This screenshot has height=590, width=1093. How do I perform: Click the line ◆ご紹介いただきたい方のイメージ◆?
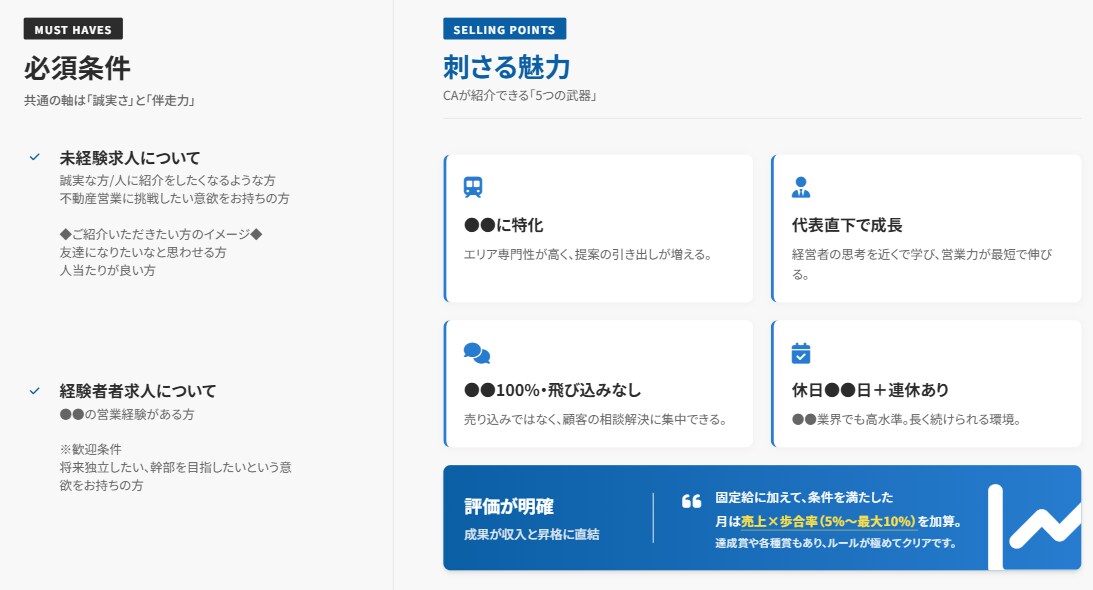tap(161, 234)
